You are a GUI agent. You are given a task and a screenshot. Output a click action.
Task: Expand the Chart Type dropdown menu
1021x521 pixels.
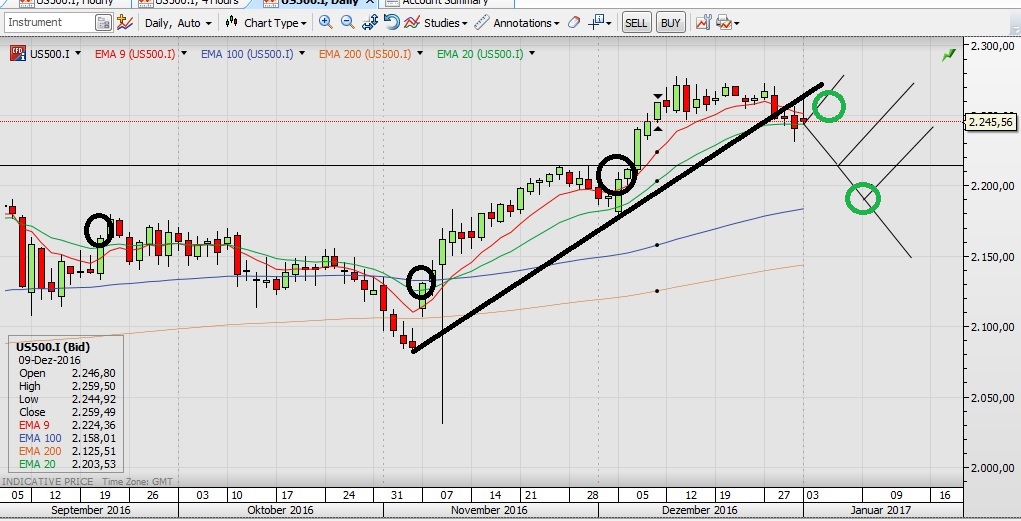pyautogui.click(x=275, y=23)
